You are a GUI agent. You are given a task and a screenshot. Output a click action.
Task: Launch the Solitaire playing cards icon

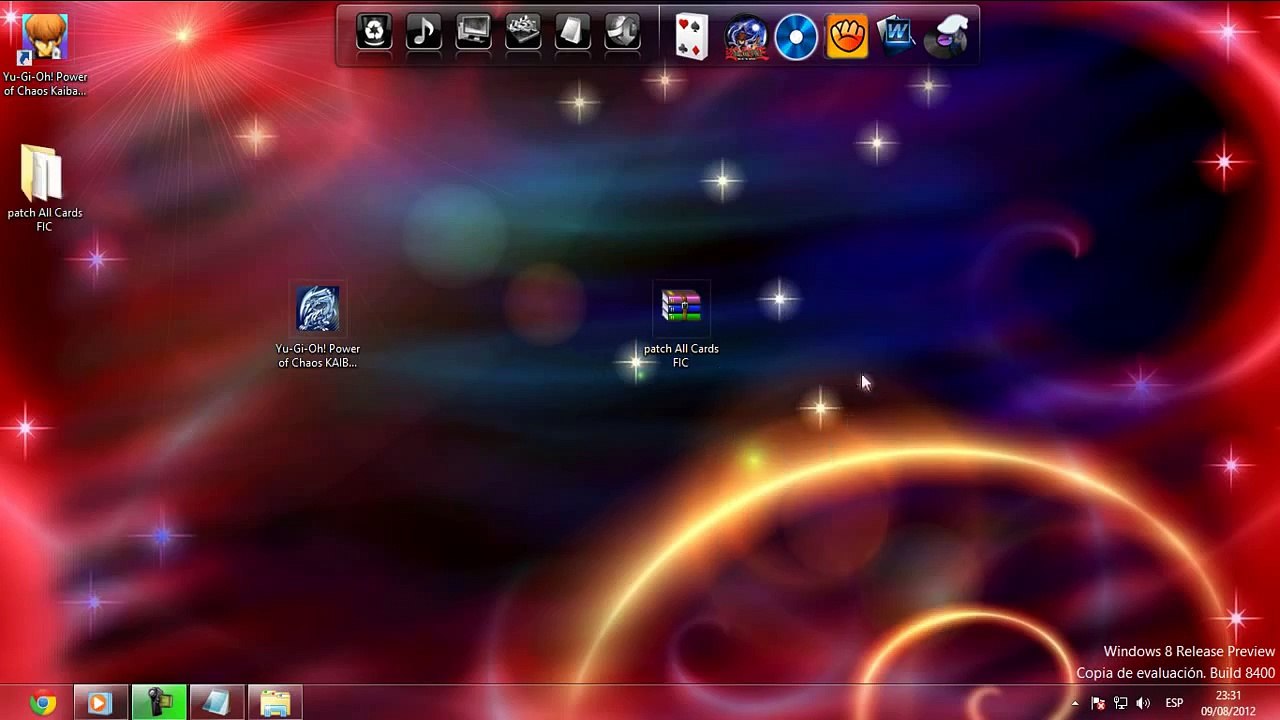click(691, 37)
